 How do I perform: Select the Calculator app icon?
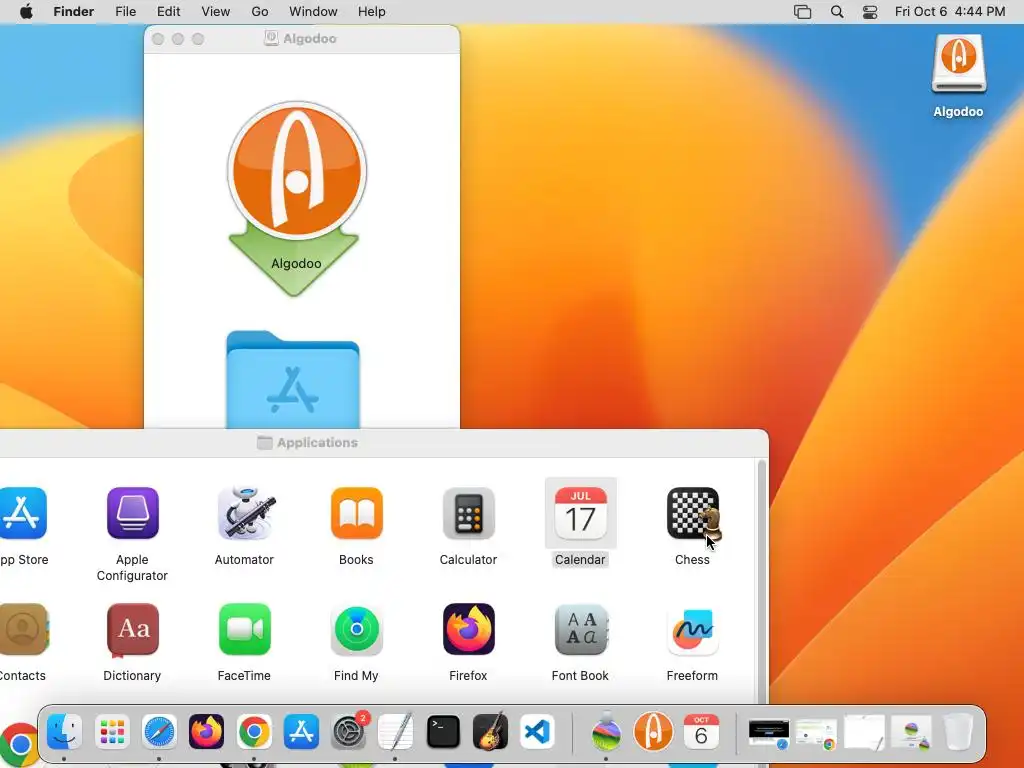pos(468,513)
